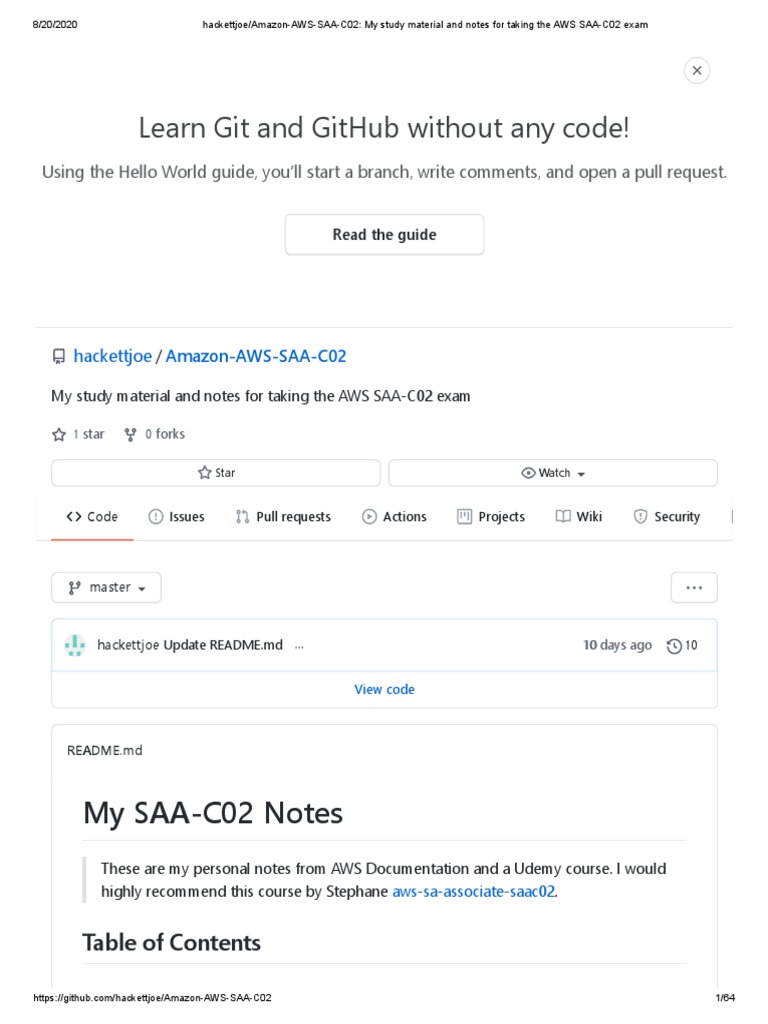Open the aws-sa-associate-saac02 course link
Screen dimensions: 768x1024
pyautogui.click(x=474, y=891)
